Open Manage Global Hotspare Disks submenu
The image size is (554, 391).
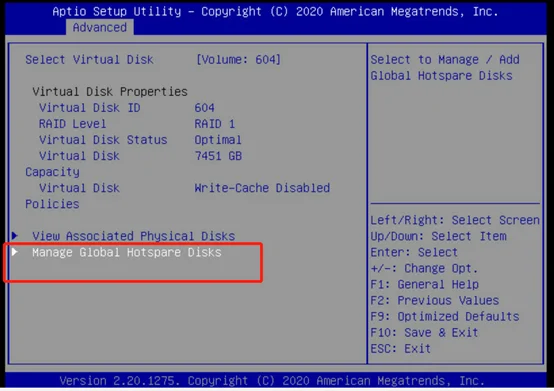[127, 252]
